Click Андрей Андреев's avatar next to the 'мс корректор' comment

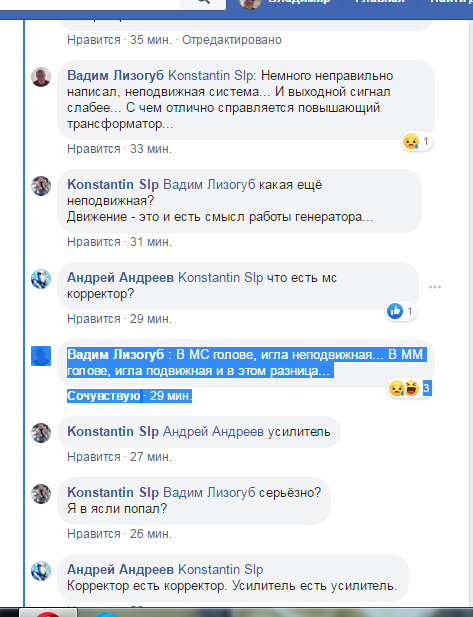[41, 279]
